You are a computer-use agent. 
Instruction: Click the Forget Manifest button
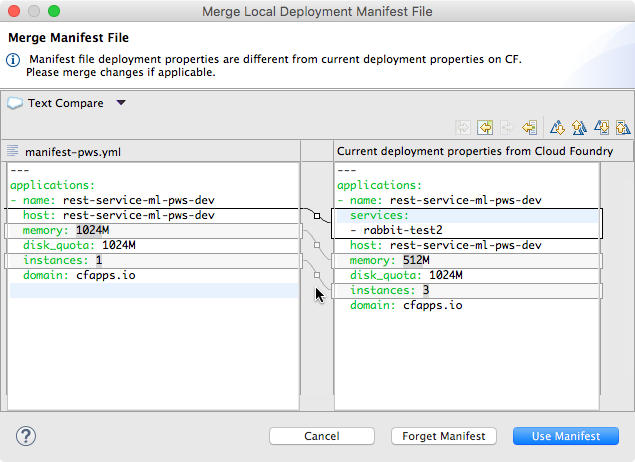coord(444,436)
